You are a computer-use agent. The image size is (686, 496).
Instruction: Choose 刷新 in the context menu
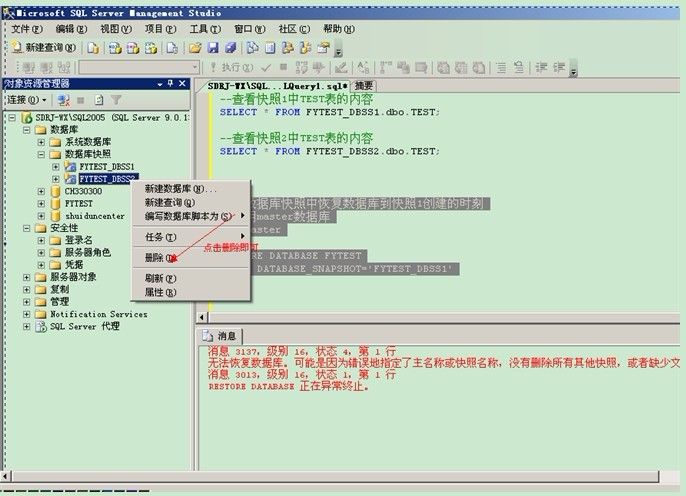tap(191, 278)
